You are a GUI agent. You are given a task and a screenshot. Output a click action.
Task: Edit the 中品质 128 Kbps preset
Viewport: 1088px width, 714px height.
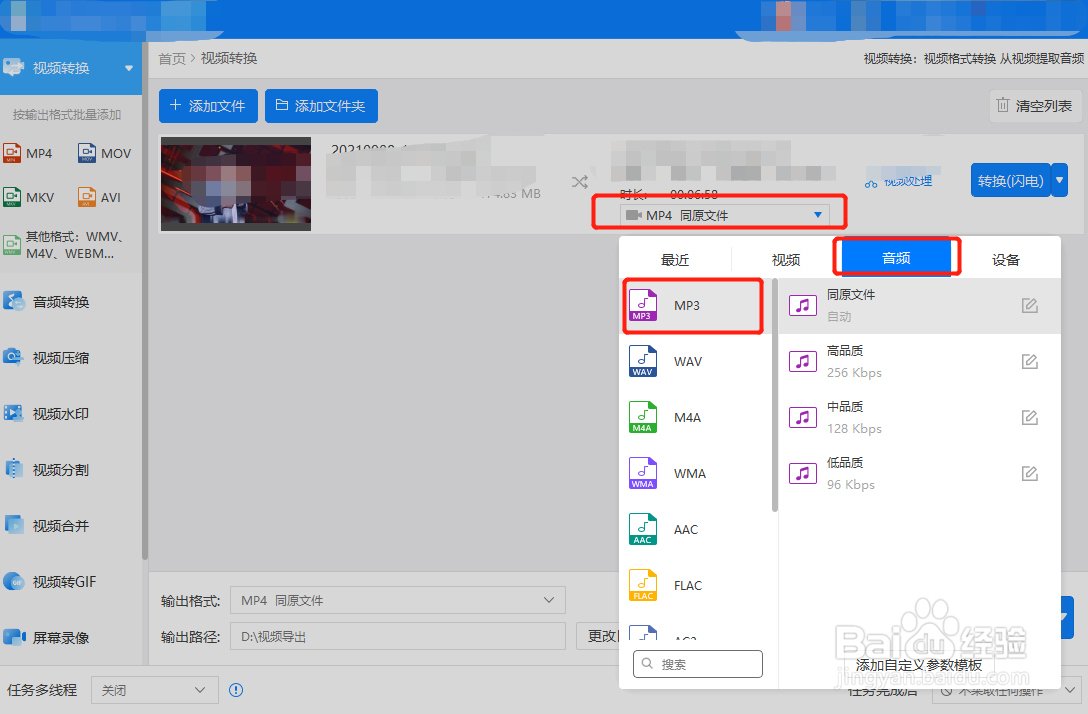[x=1030, y=417]
